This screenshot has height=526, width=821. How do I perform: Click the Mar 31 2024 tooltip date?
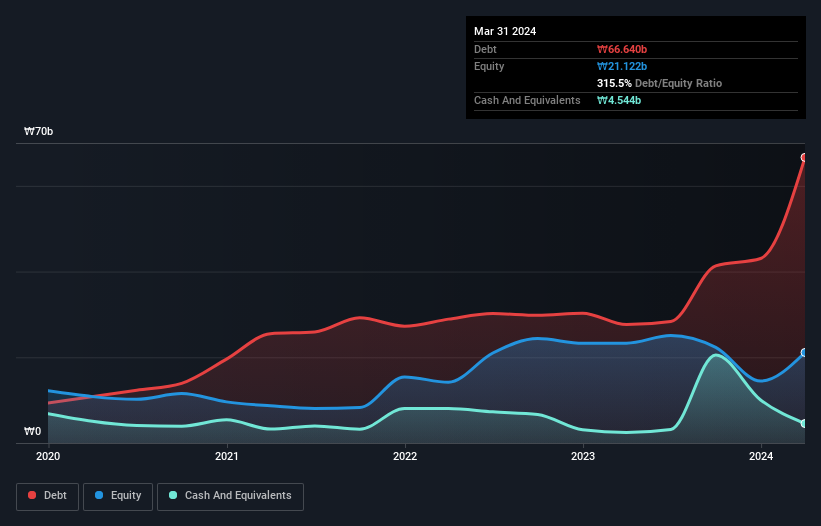pos(505,31)
